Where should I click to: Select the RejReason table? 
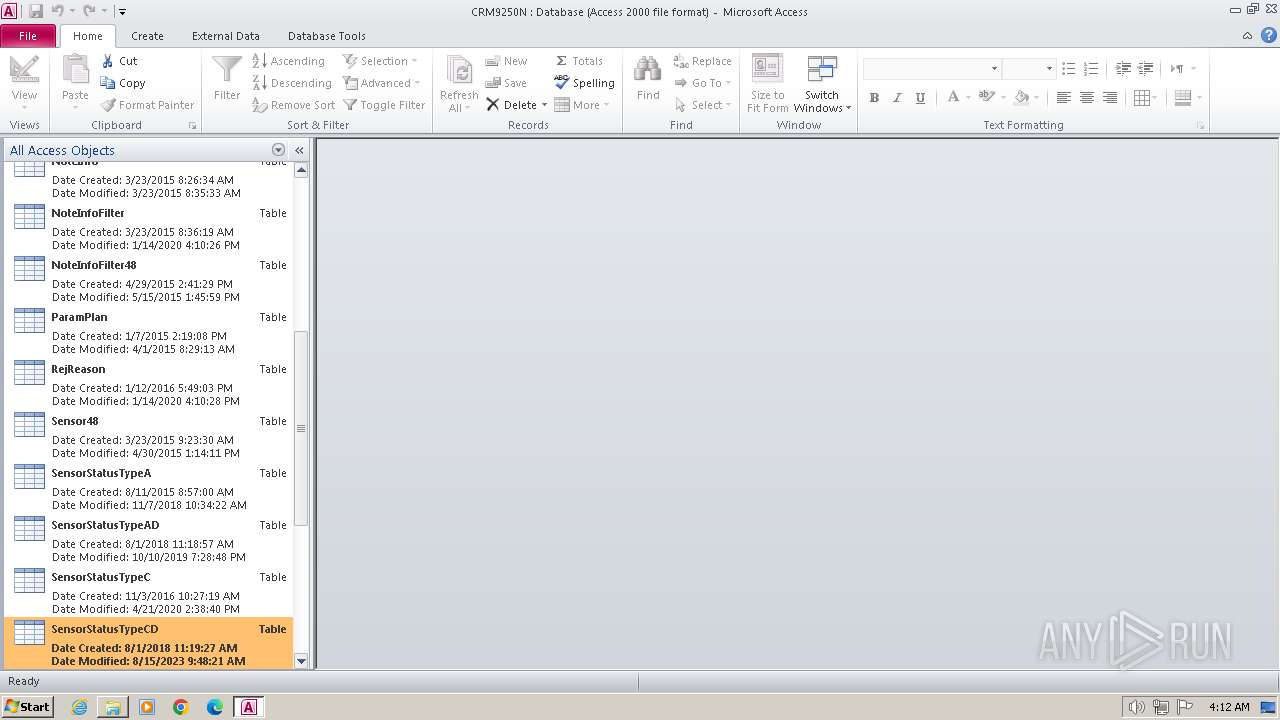[x=149, y=387]
